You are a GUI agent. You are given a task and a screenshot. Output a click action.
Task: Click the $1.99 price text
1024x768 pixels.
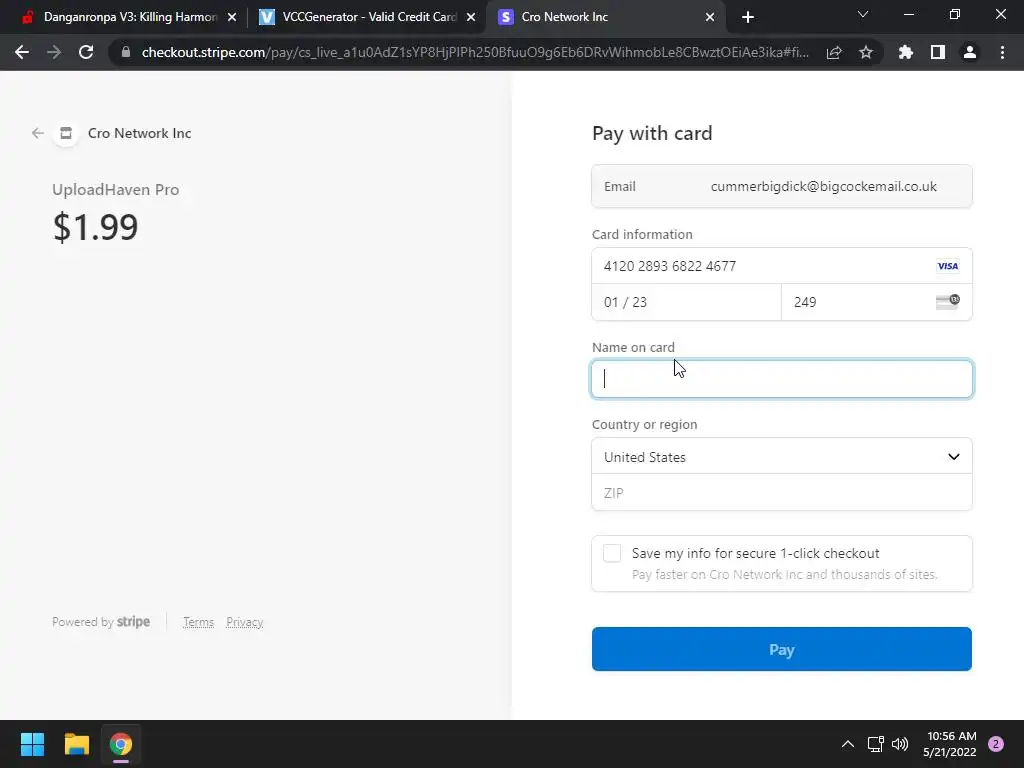coord(95,227)
